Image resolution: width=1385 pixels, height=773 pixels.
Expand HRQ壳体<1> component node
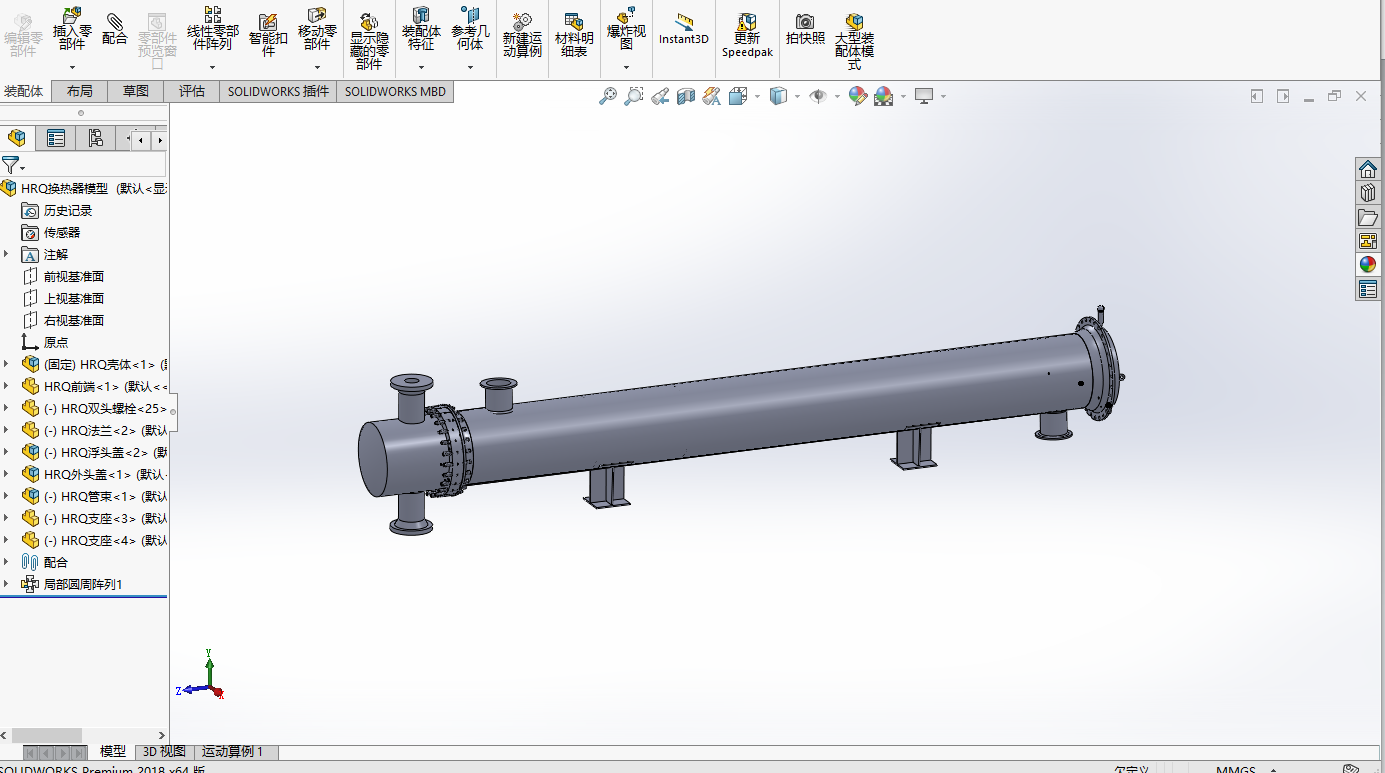[6, 364]
